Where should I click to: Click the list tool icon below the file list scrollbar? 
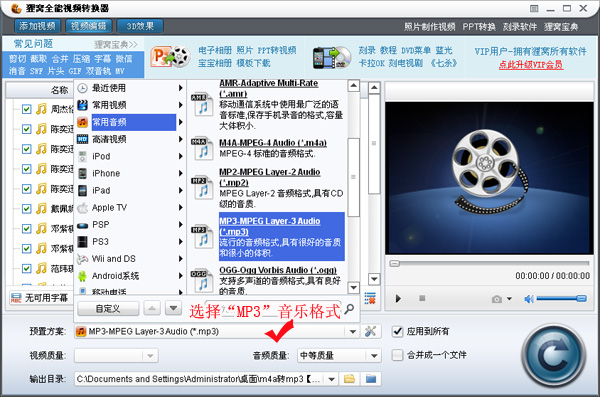(370, 298)
